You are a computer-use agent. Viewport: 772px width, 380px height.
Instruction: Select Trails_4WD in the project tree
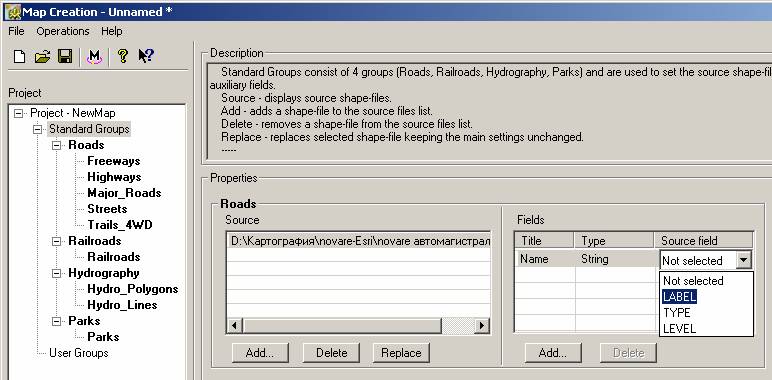click(x=120, y=225)
